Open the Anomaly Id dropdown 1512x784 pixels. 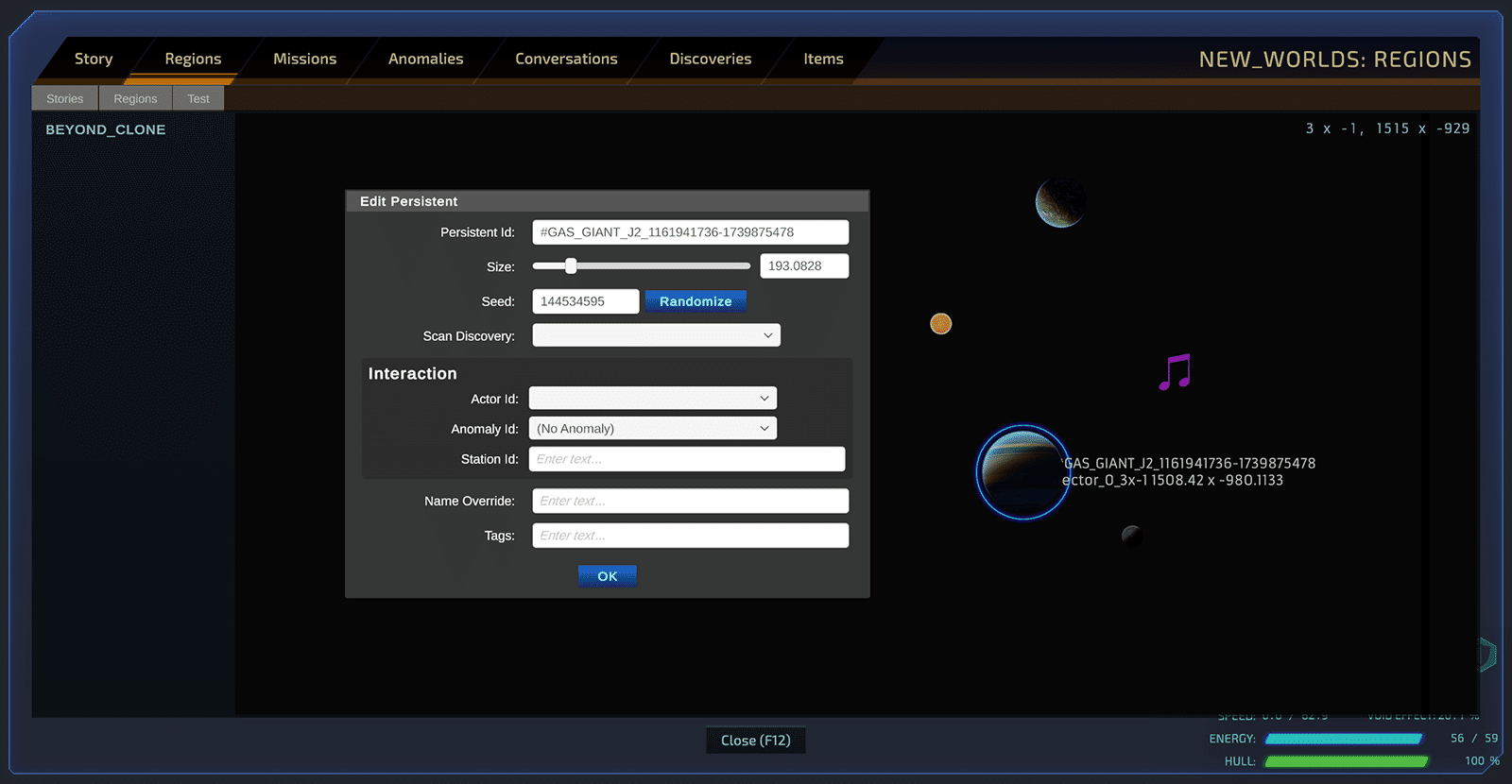[x=653, y=429]
